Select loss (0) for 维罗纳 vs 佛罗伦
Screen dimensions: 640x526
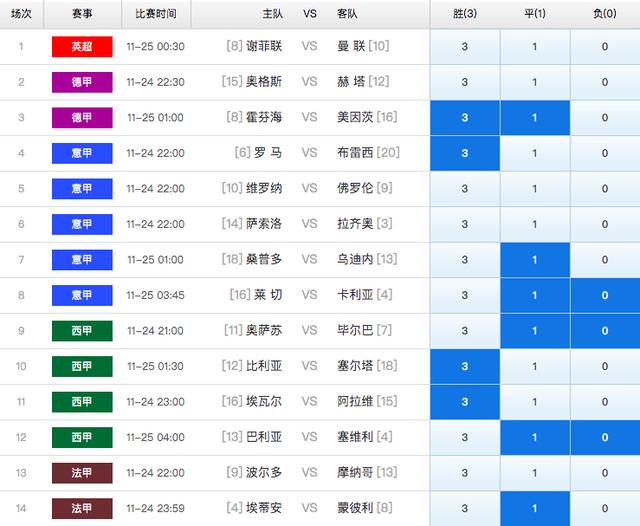605,189
